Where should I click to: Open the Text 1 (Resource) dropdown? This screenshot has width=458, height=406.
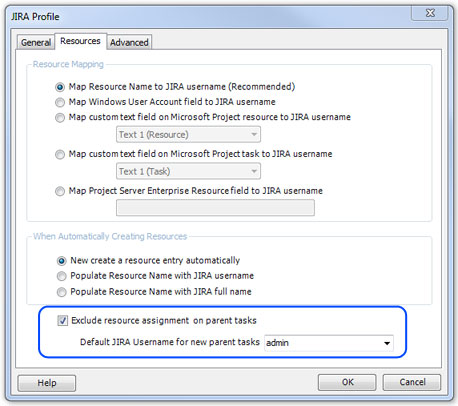(x=188, y=134)
